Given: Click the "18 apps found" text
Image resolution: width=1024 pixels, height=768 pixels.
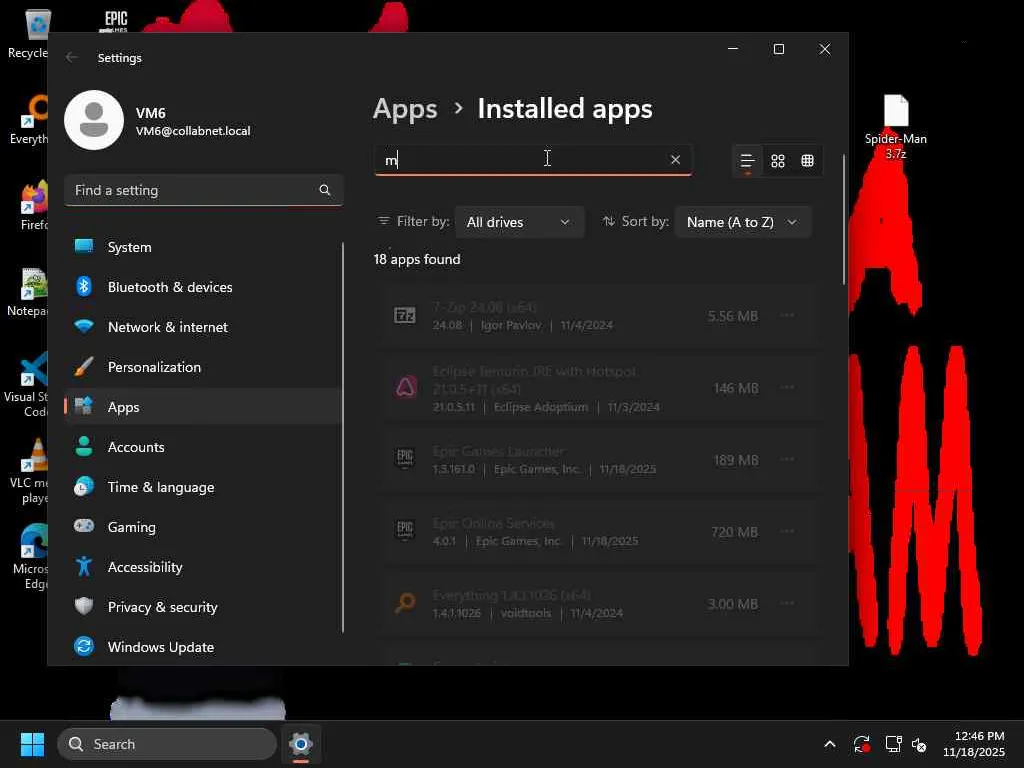Looking at the screenshot, I should (417, 259).
